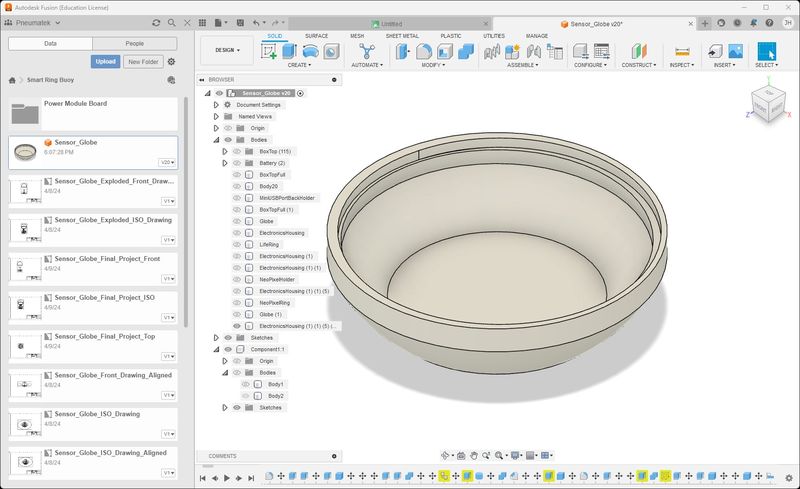
Task: Refresh the data panel
Action: [156, 23]
